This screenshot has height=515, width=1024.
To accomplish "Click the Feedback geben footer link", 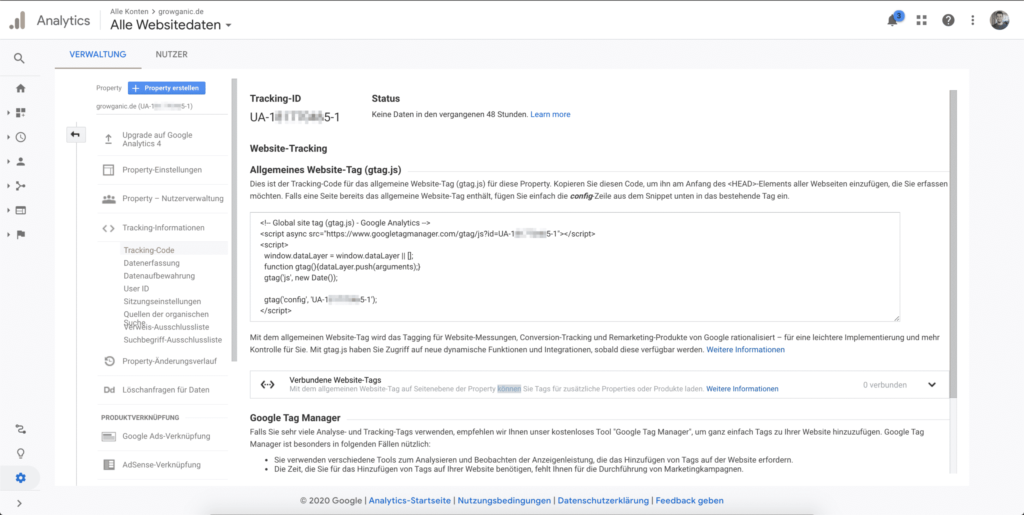I will tap(689, 501).
